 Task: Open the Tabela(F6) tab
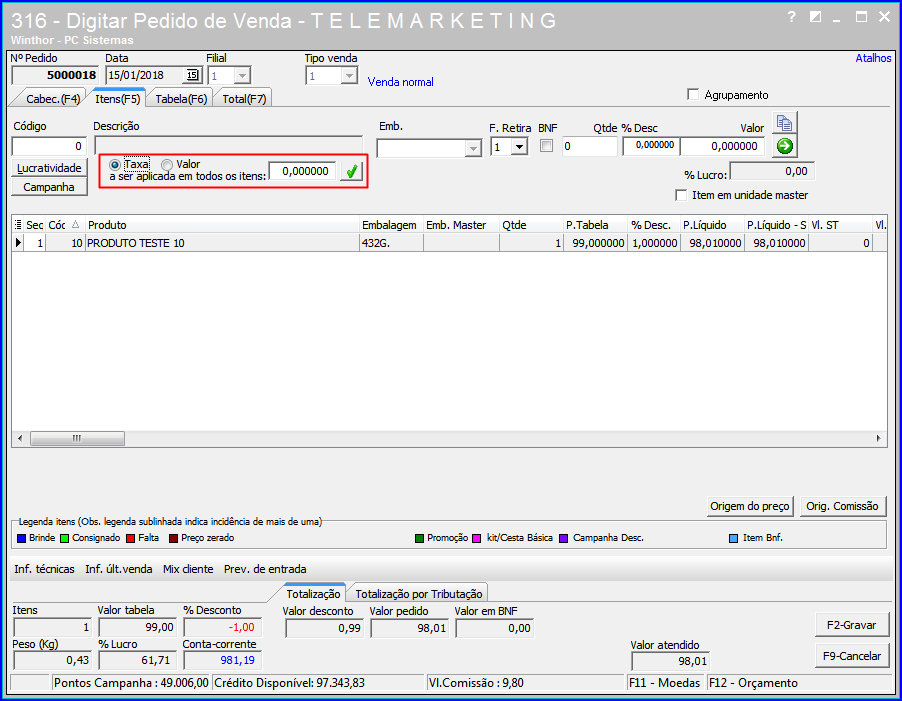point(181,99)
